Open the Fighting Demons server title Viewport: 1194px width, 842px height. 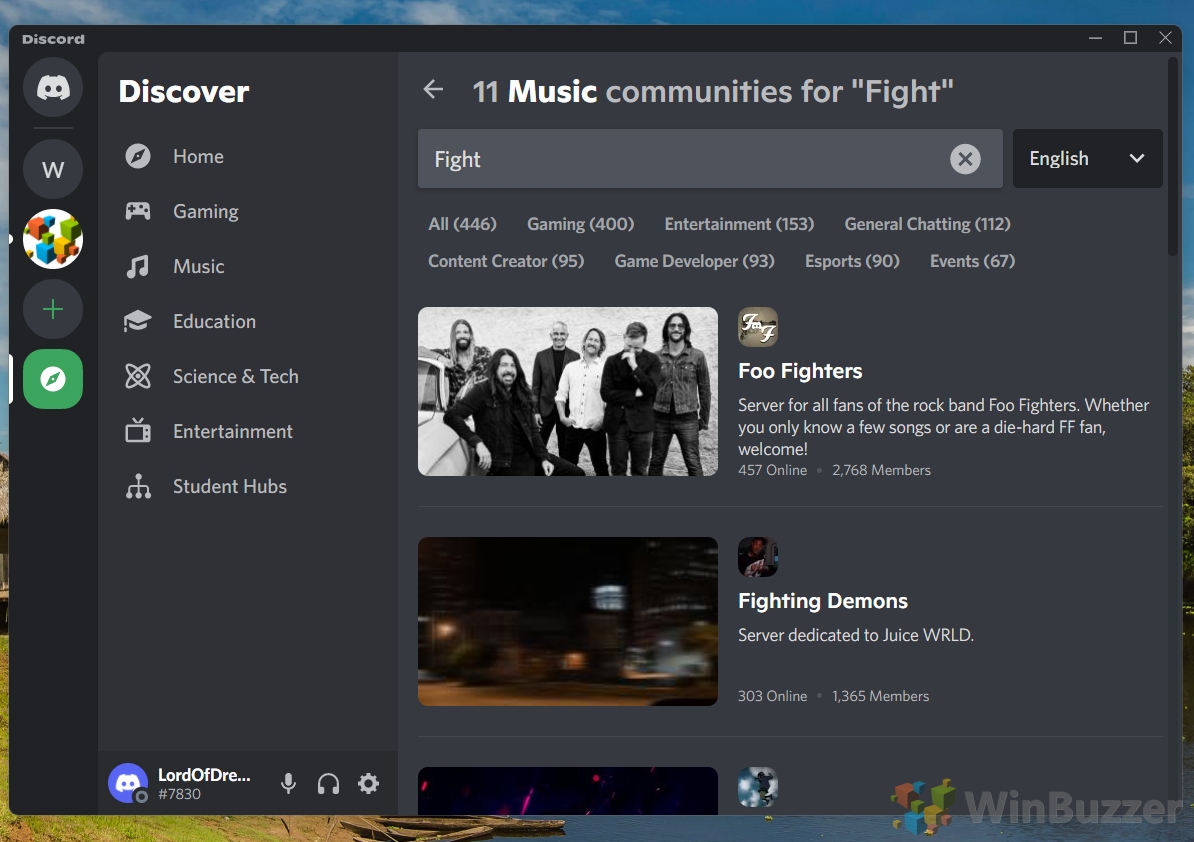point(822,601)
